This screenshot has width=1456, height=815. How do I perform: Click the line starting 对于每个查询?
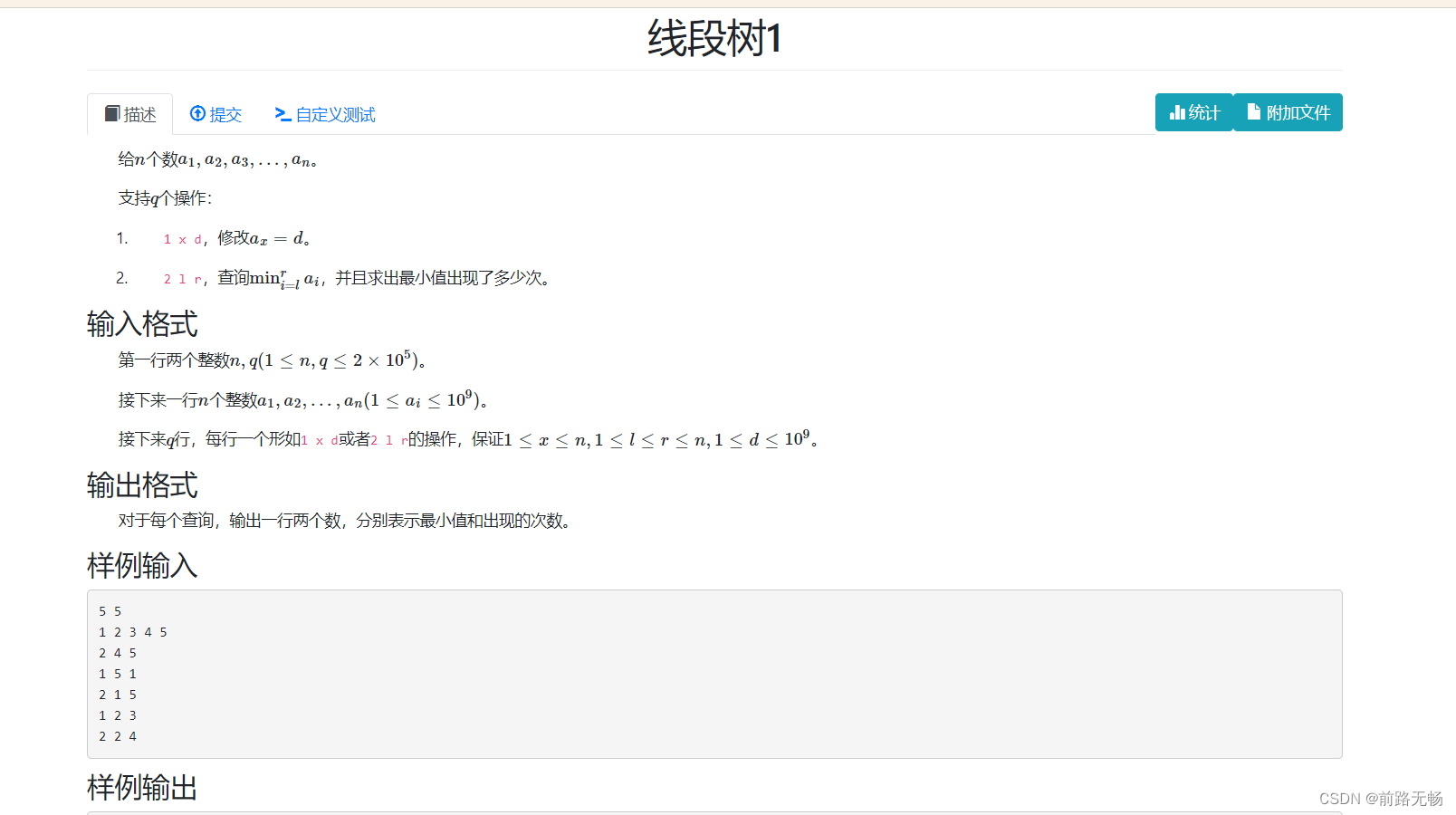pyautogui.click(x=347, y=521)
